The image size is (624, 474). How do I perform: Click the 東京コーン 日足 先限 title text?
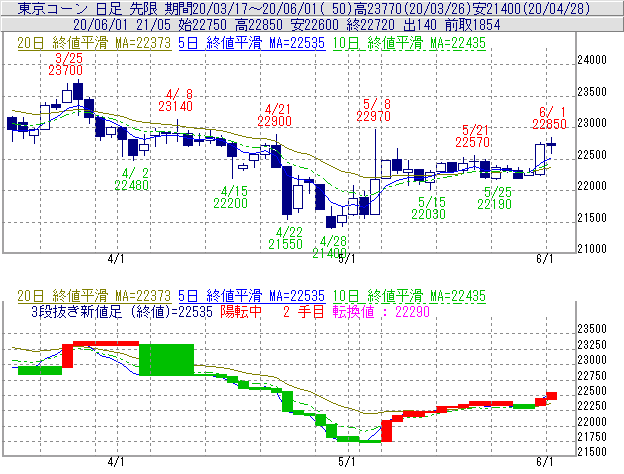pyautogui.click(x=88, y=8)
